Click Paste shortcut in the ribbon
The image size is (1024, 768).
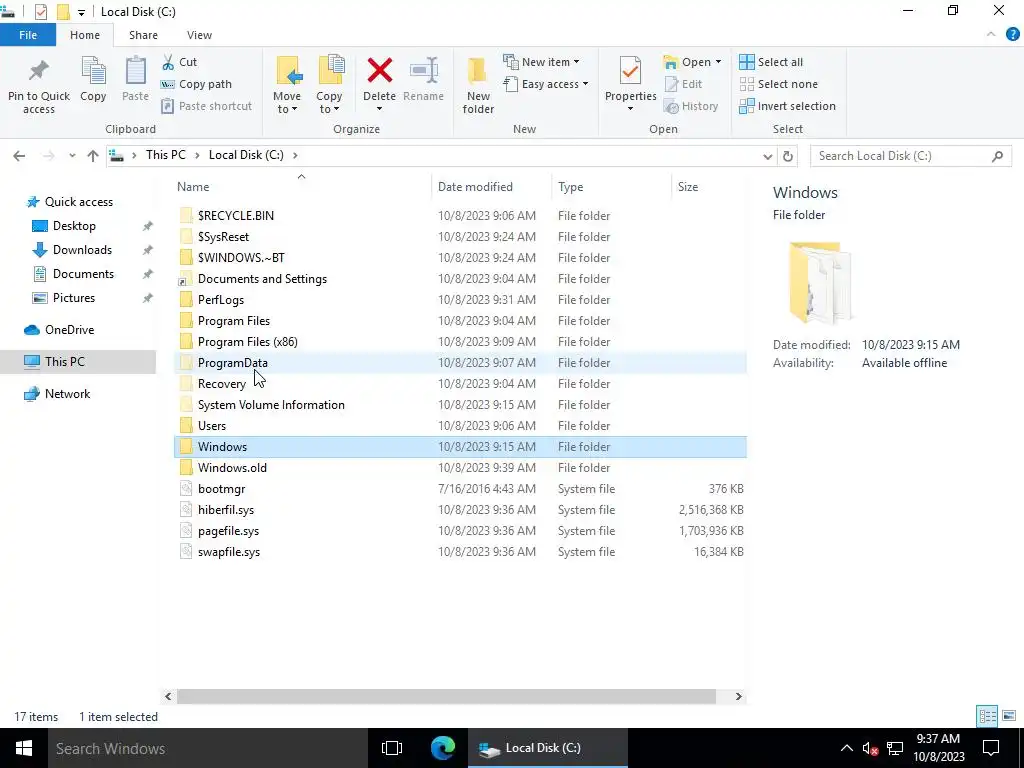206,106
